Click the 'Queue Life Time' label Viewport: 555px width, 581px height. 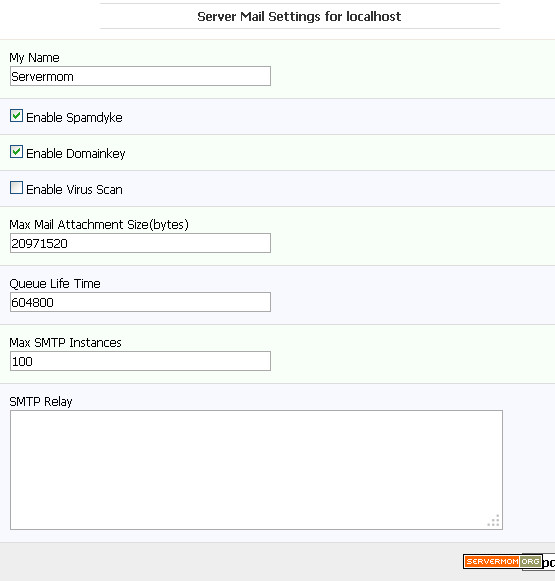55,283
